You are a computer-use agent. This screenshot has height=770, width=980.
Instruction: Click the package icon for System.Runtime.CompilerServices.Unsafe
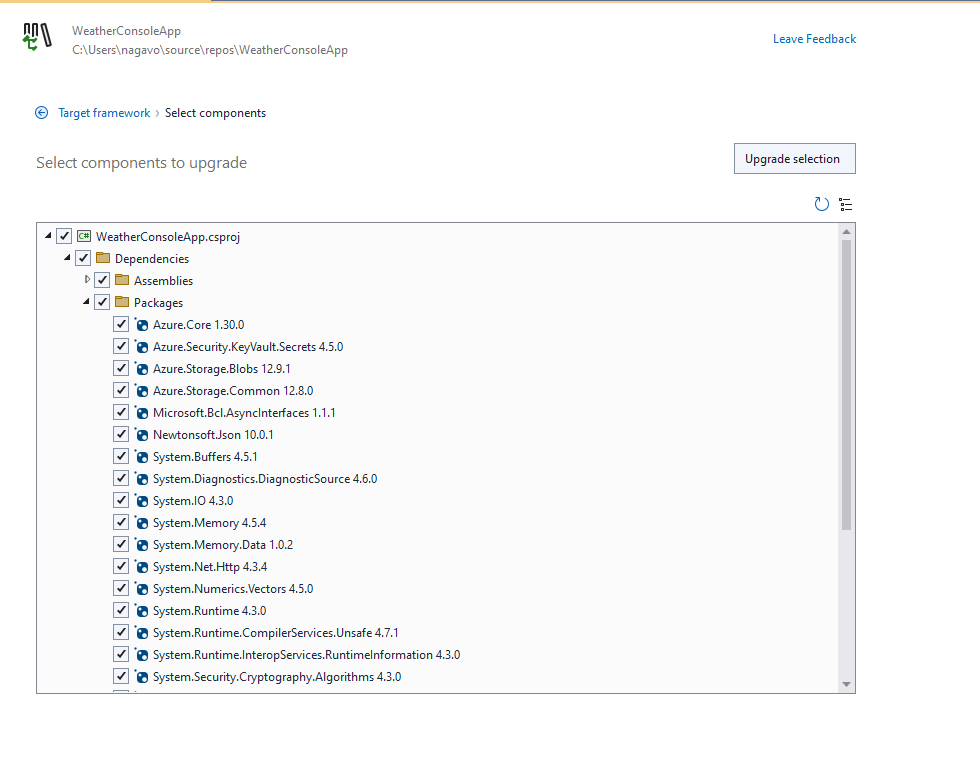141,632
